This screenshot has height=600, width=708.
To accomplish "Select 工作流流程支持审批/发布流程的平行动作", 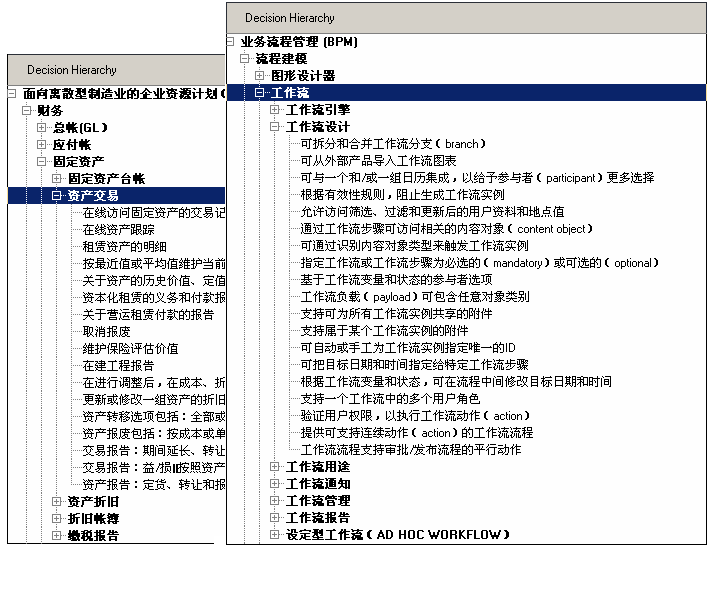I will click(x=411, y=450).
